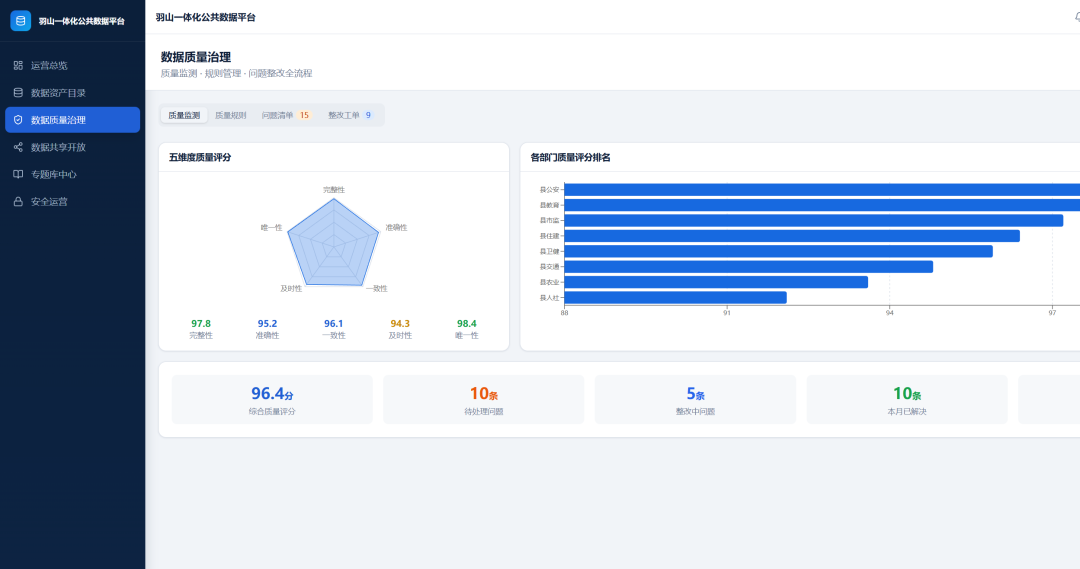Click the orange 15 badge on 问题清单
Image resolution: width=1080 pixels, height=569 pixels.
[x=304, y=115]
